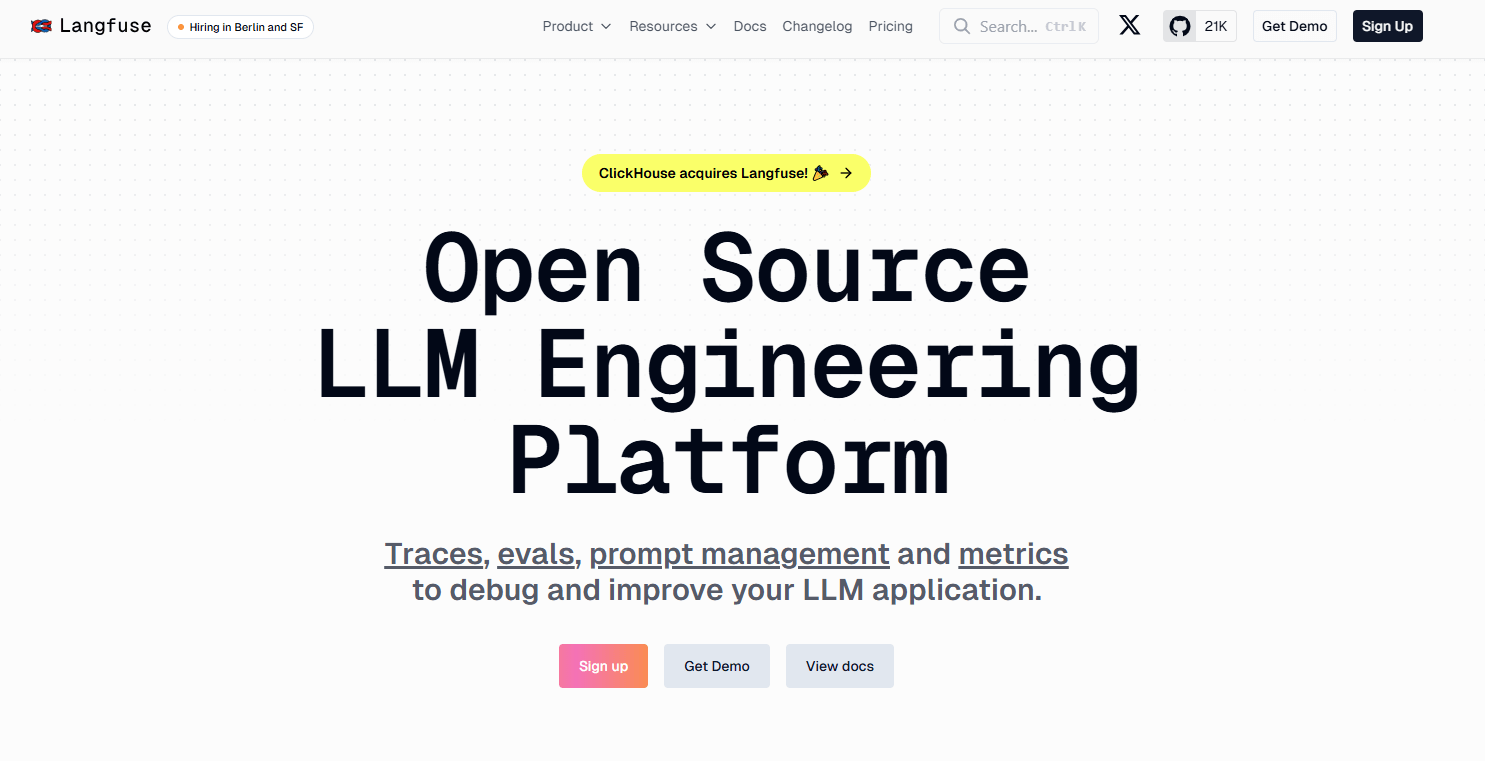Select the pink Sign up button
Viewport: 1485px width, 761px height.
pyautogui.click(x=603, y=665)
